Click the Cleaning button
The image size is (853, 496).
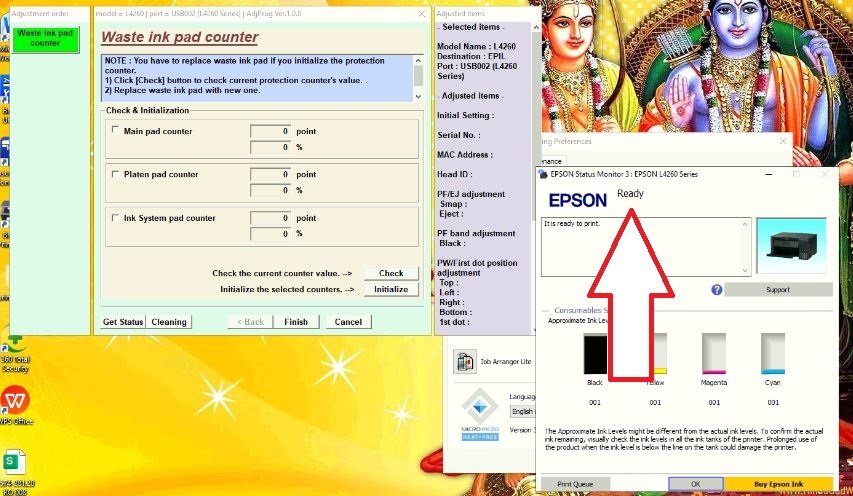tap(169, 322)
